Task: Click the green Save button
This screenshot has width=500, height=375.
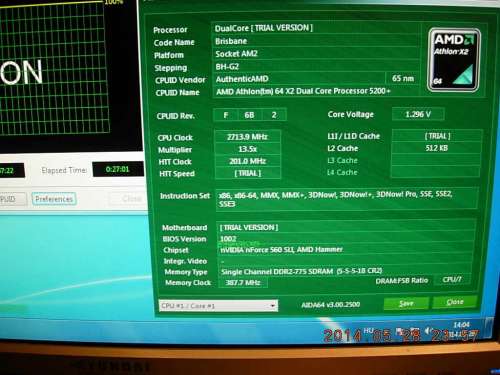Action: tap(406, 303)
